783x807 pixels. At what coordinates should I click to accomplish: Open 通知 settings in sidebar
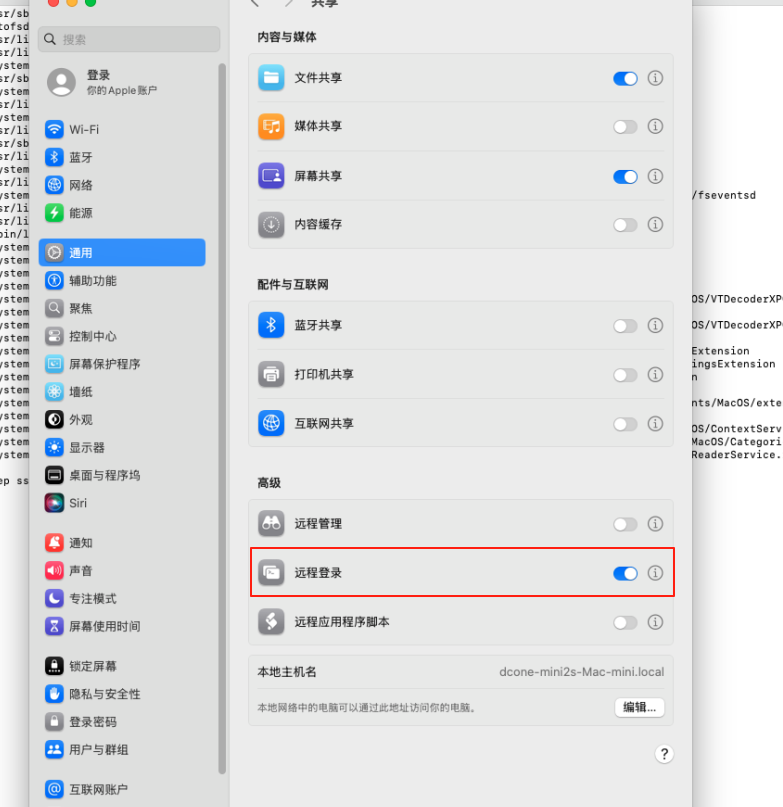click(122, 542)
